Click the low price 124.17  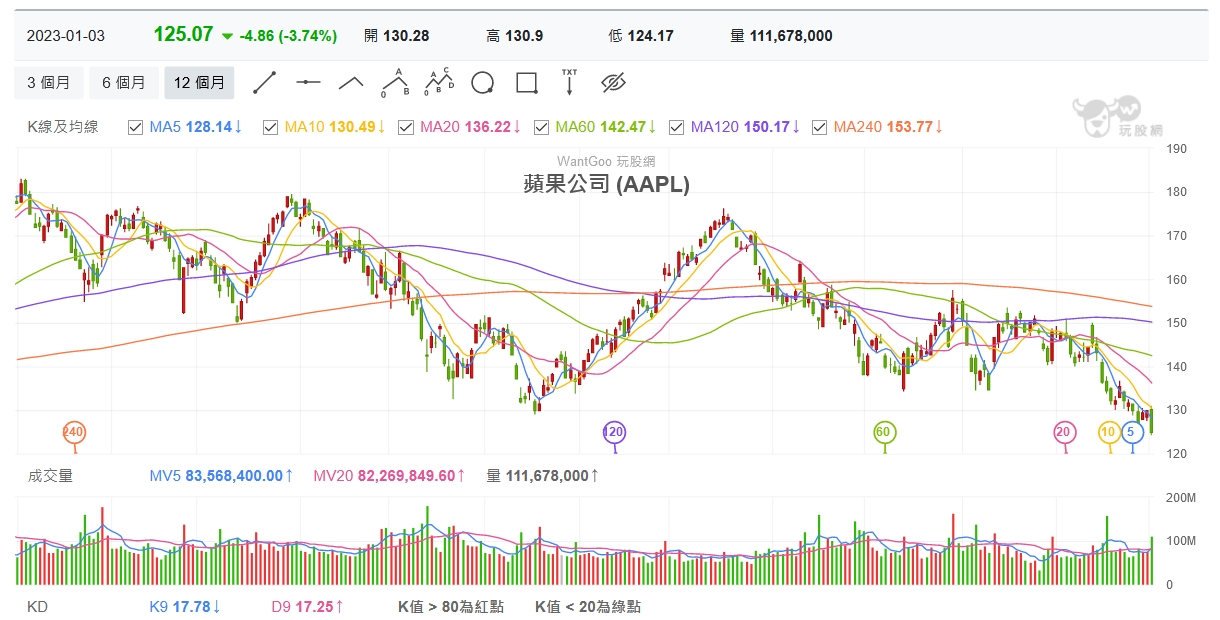click(x=650, y=36)
